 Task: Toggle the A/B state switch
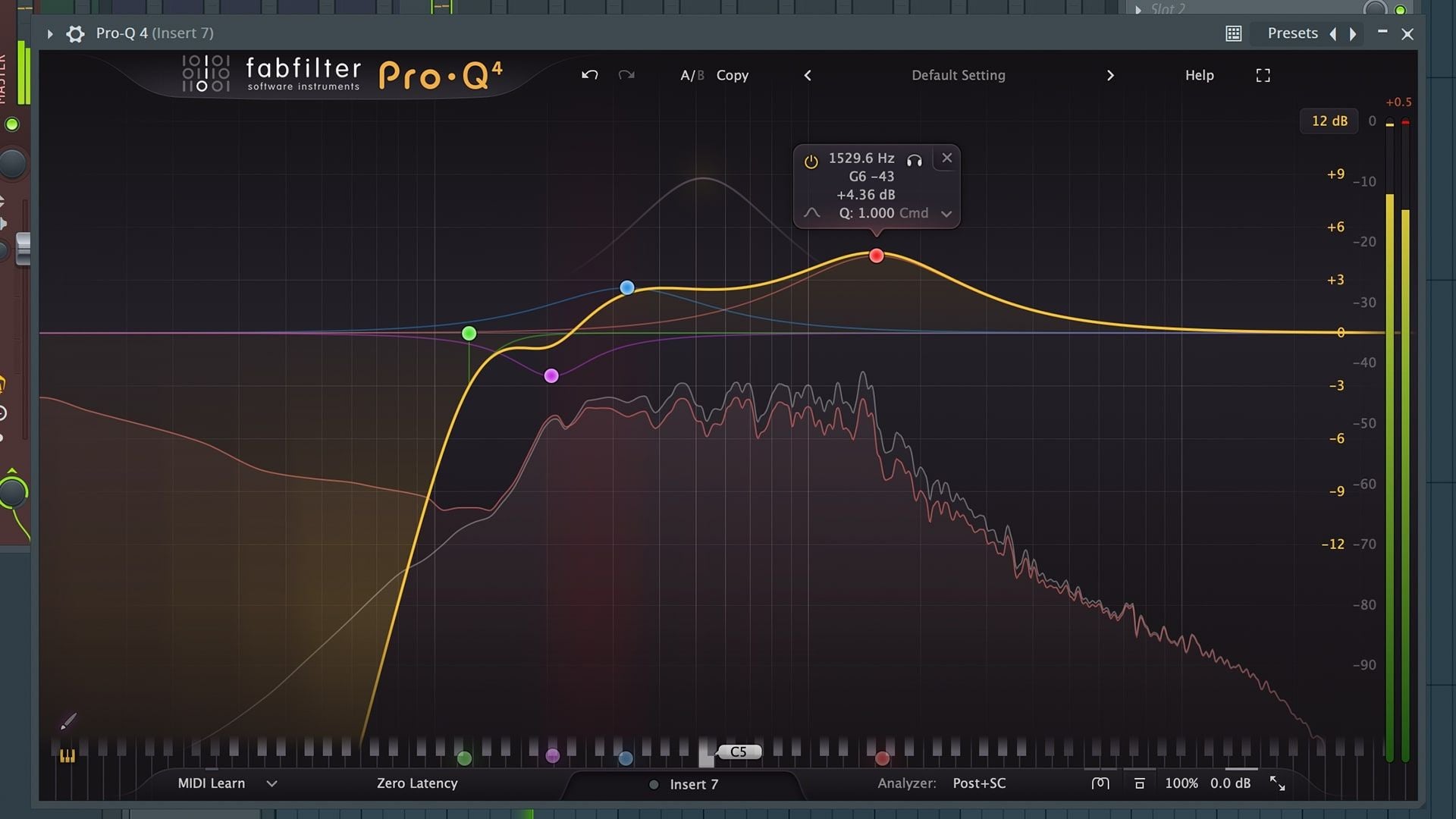692,75
